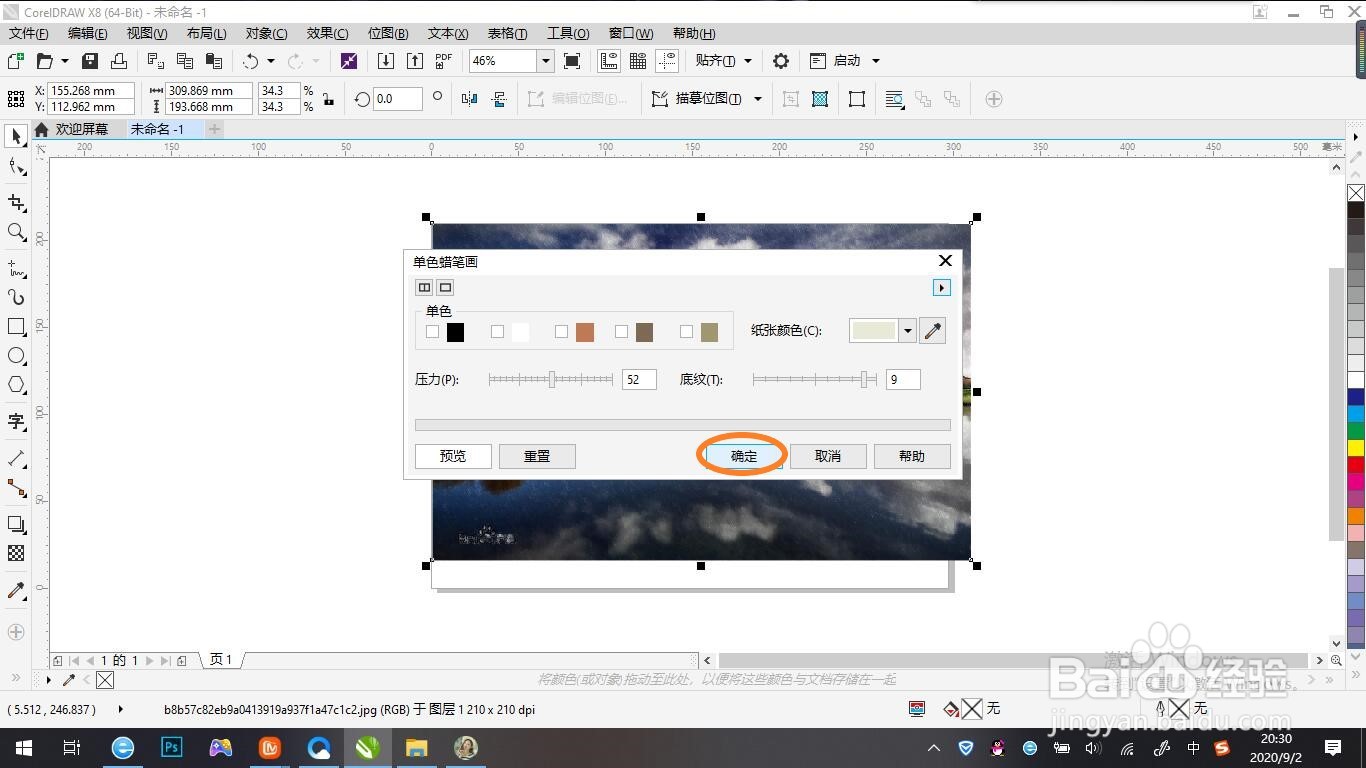The width and height of the screenshot is (1366, 768).
Task: Click the Print icon in toolbar
Action: [x=119, y=61]
